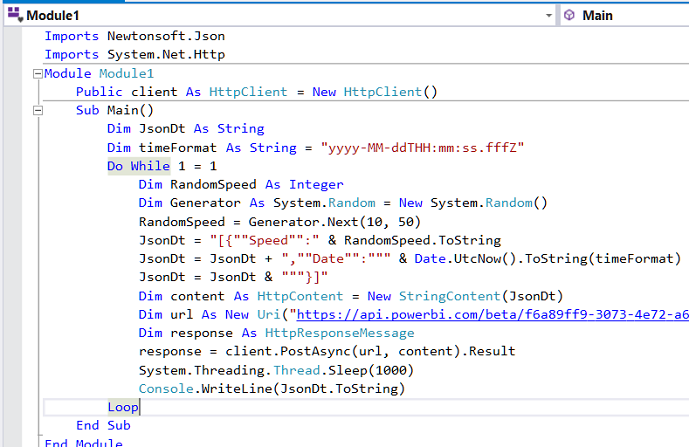The width and height of the screenshot is (689, 447).
Task: Click the purple cube icon beside Main
Action: coord(569,15)
